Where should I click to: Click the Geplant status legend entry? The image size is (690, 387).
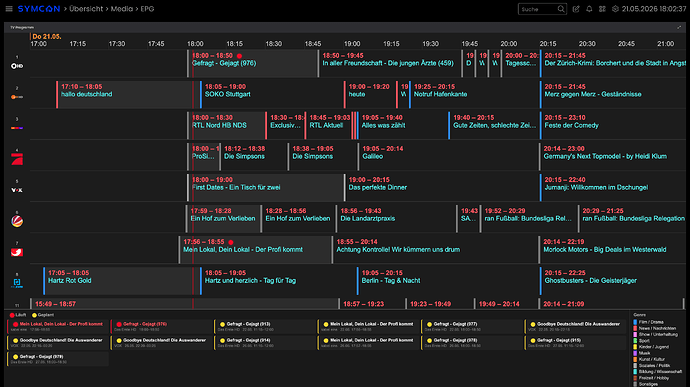pos(43,315)
